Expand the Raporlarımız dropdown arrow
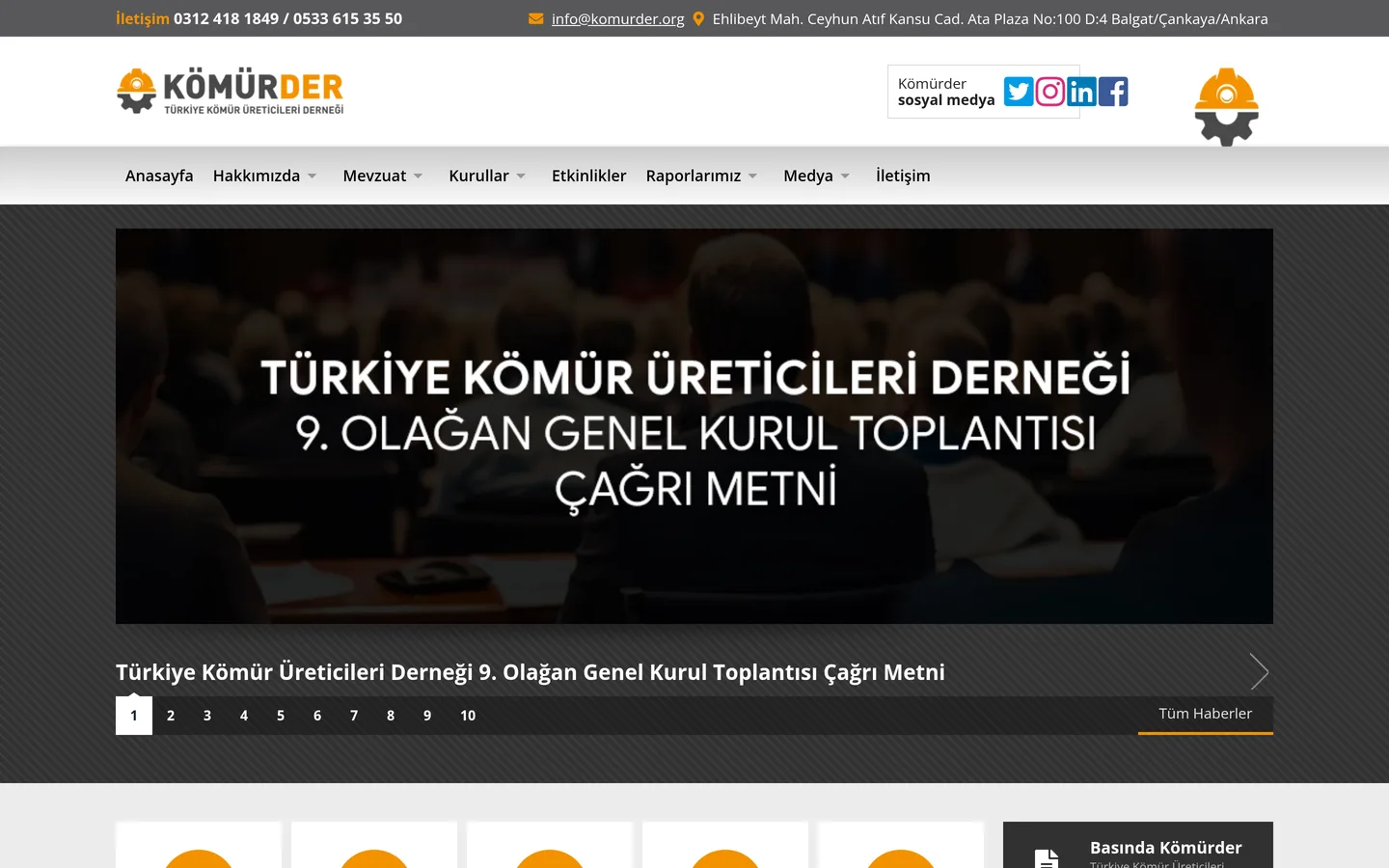Image resolution: width=1389 pixels, height=868 pixels. pos(752,176)
